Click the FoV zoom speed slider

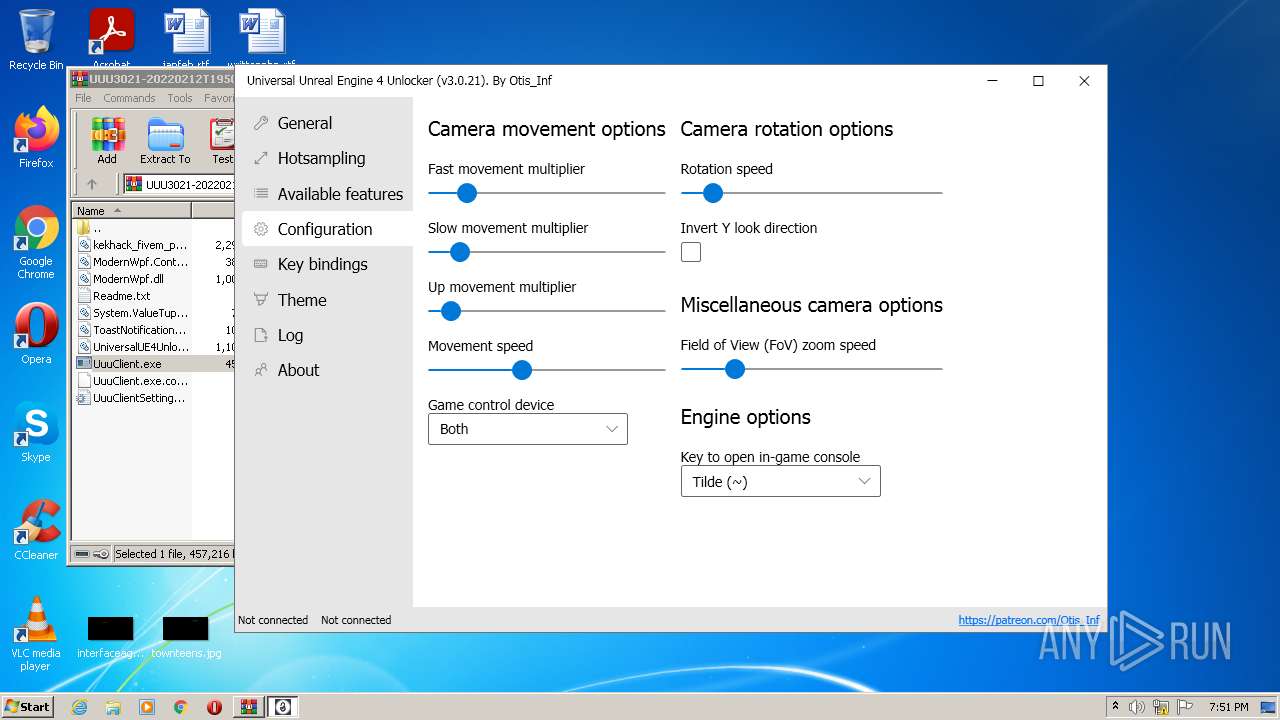(812, 369)
